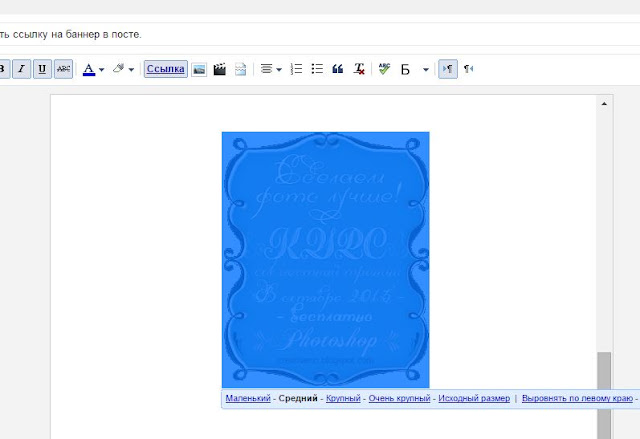Image resolution: width=640 pixels, height=439 pixels.
Task: Insert image using picture icon
Action: pyautogui.click(x=199, y=69)
